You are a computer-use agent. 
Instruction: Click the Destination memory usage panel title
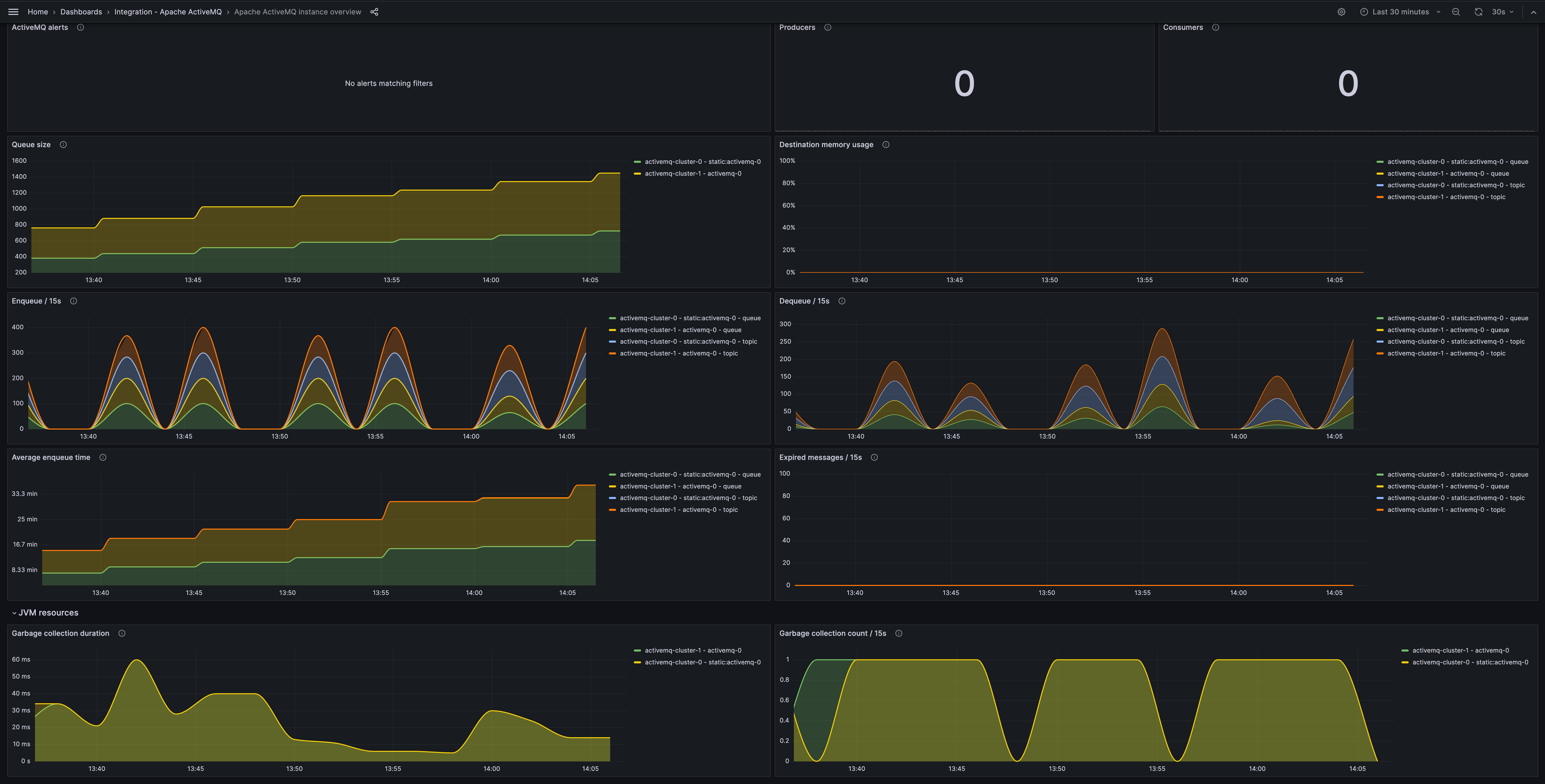click(827, 144)
